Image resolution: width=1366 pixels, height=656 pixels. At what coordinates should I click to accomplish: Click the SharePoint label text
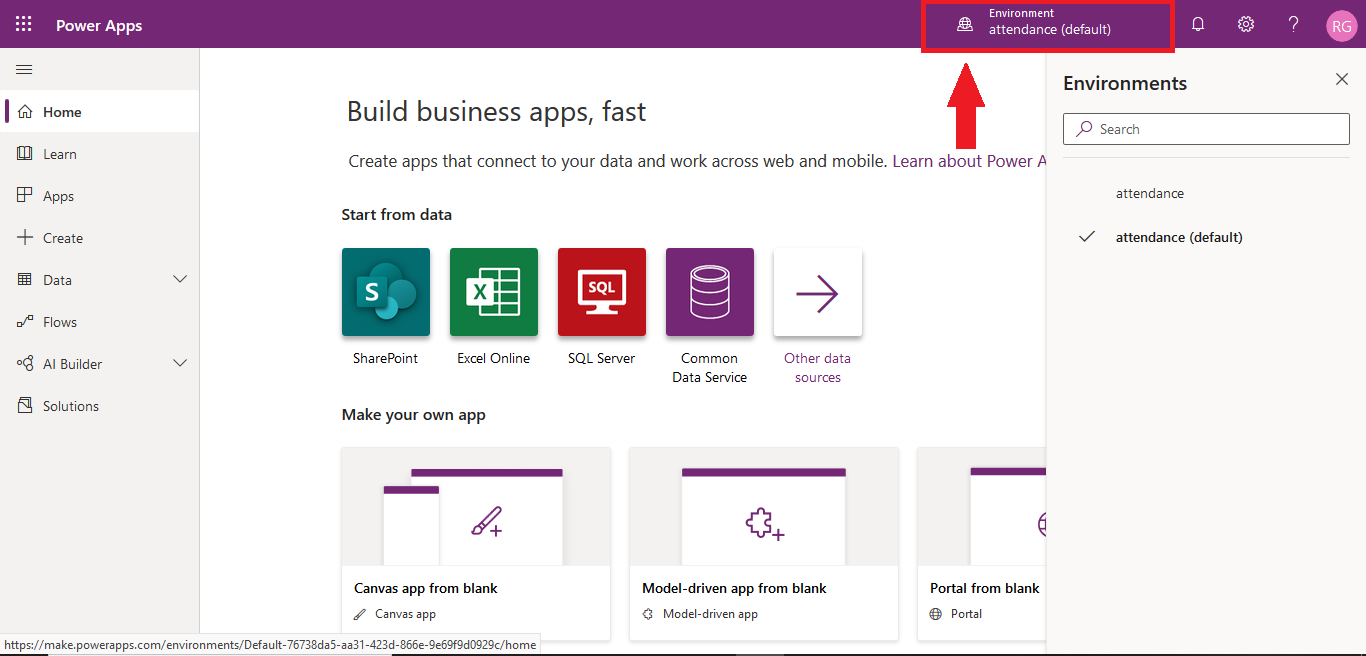coord(386,358)
